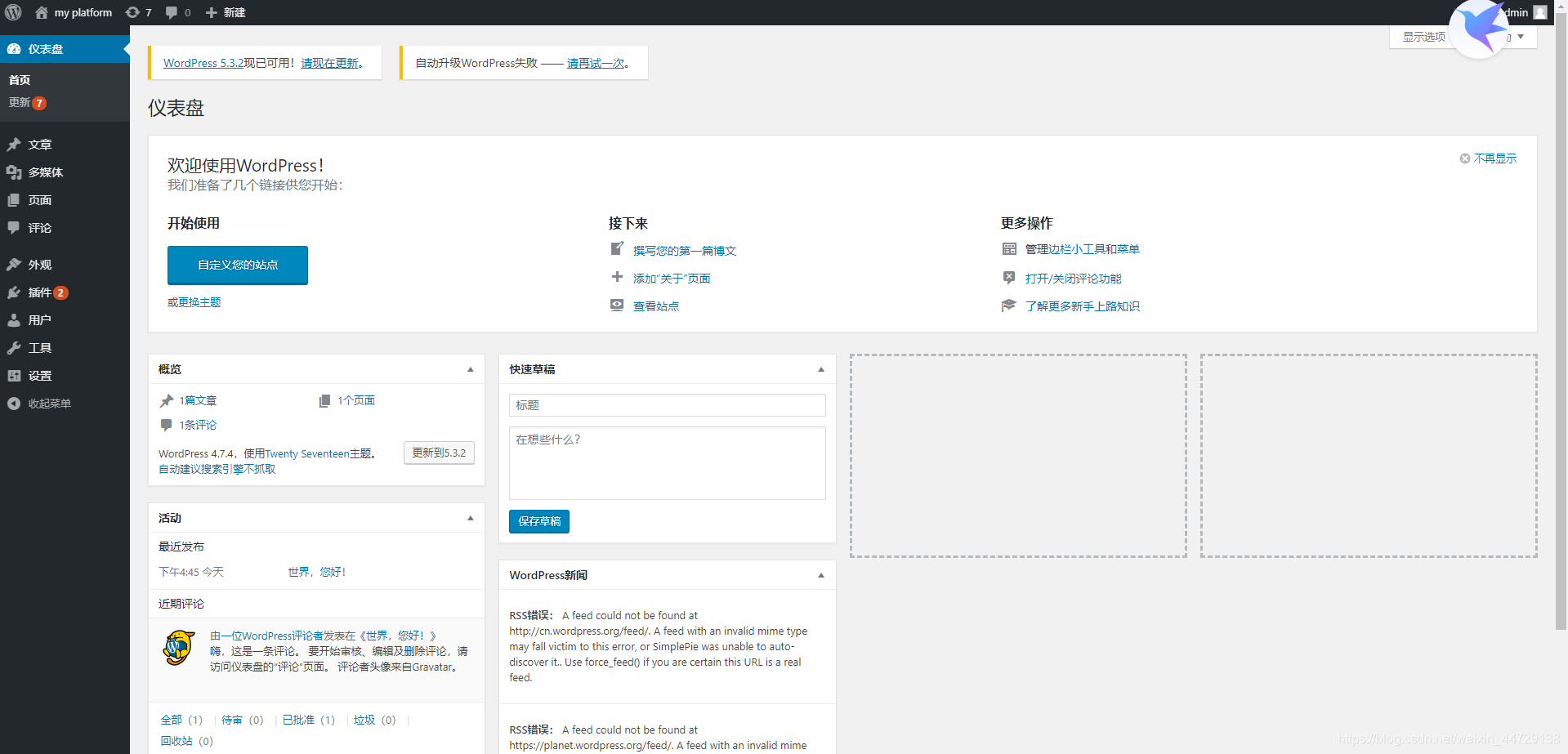Filter comments by 待审 (0)
Viewport: 1568px width, 754px height.
point(242,720)
